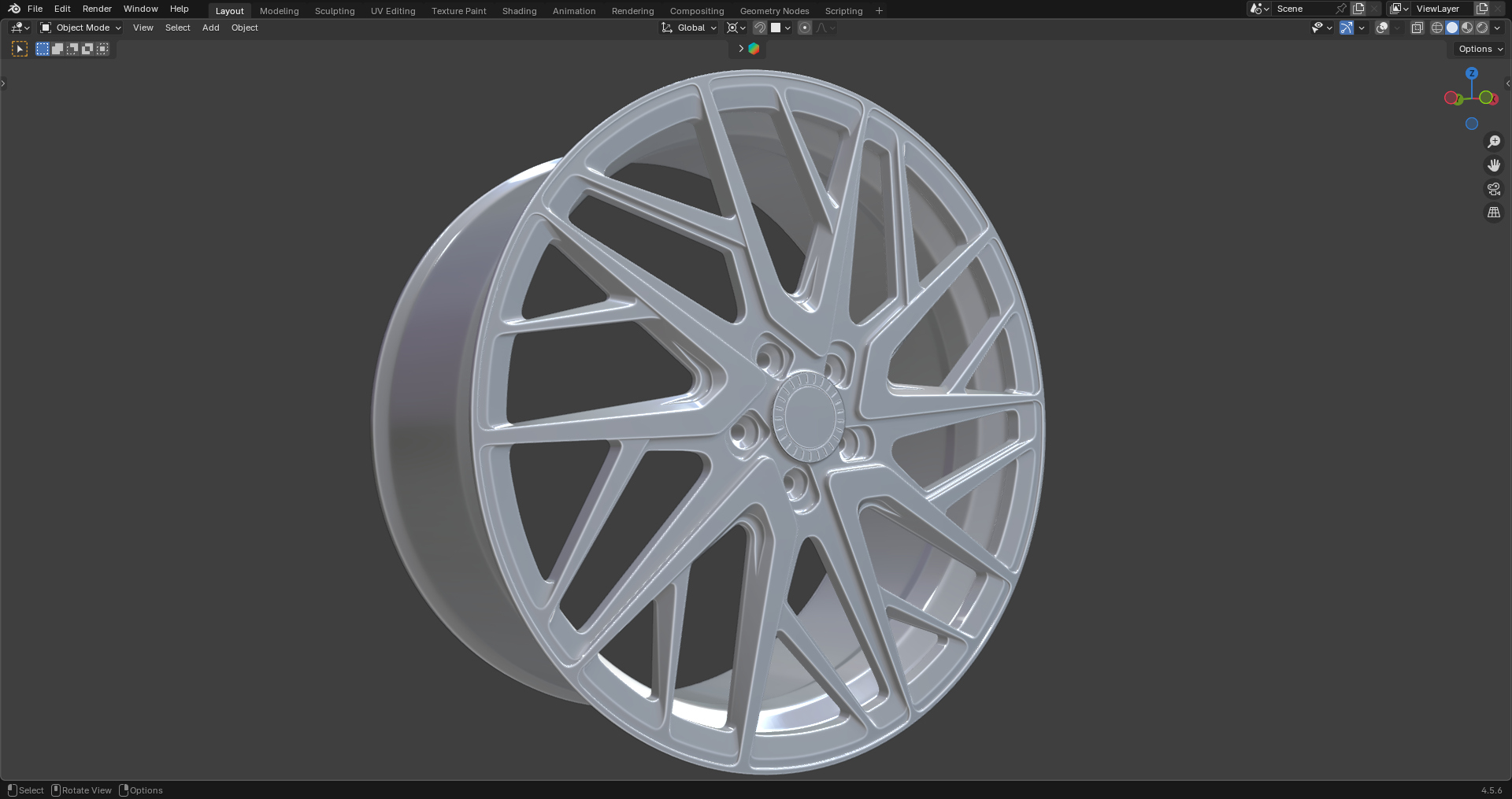1512x799 pixels.
Task: Switch perspective/orthographic grid icon
Action: pyautogui.click(x=1493, y=213)
